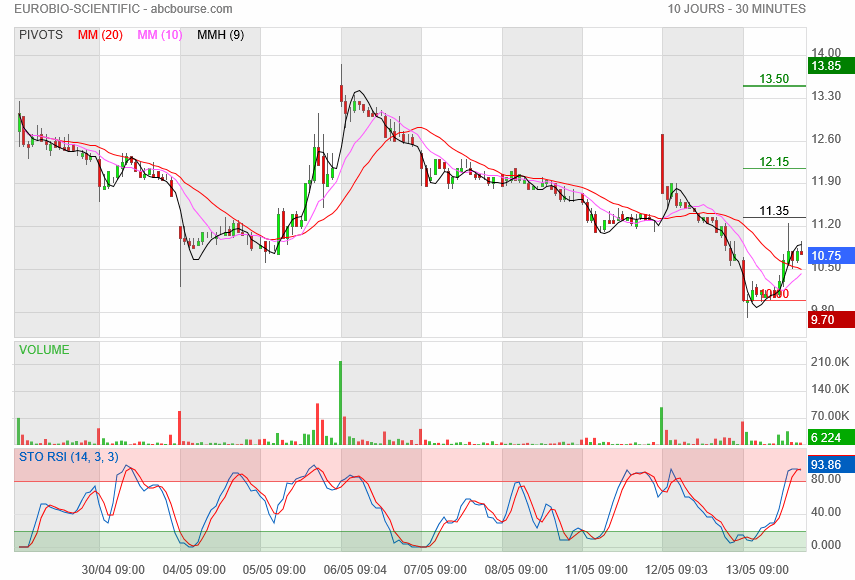Select the green VOLUME panel label
Image resolution: width=855 pixels, height=580 pixels.
[x=44, y=350]
